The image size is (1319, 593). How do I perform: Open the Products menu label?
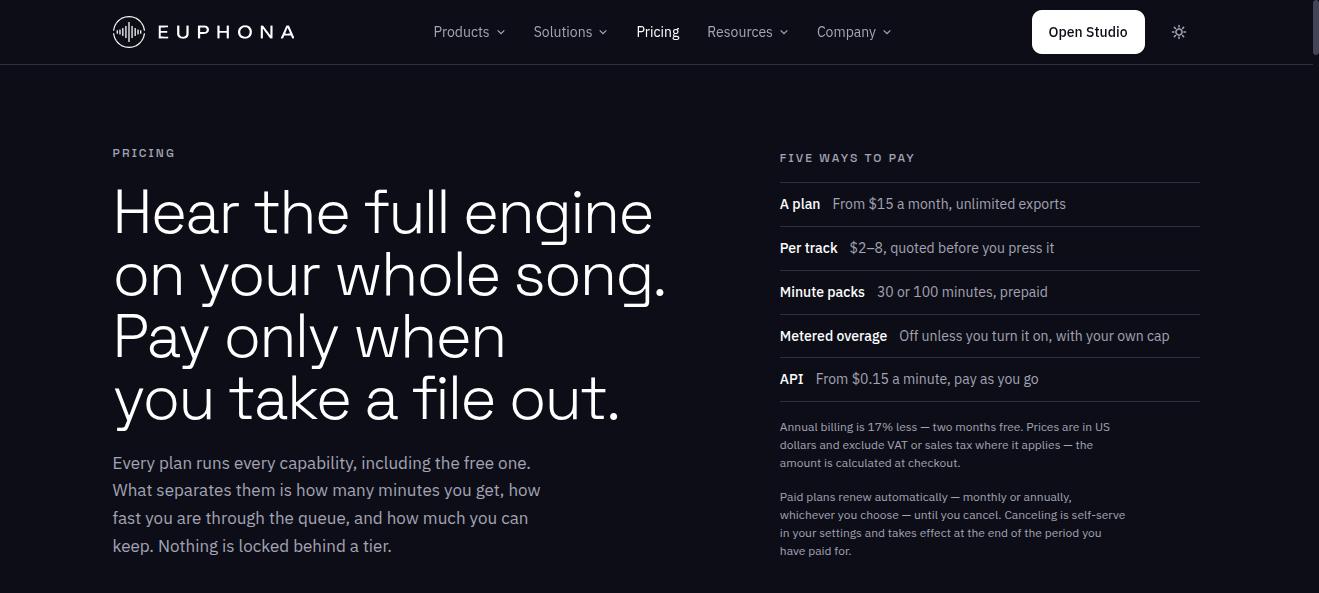461,32
